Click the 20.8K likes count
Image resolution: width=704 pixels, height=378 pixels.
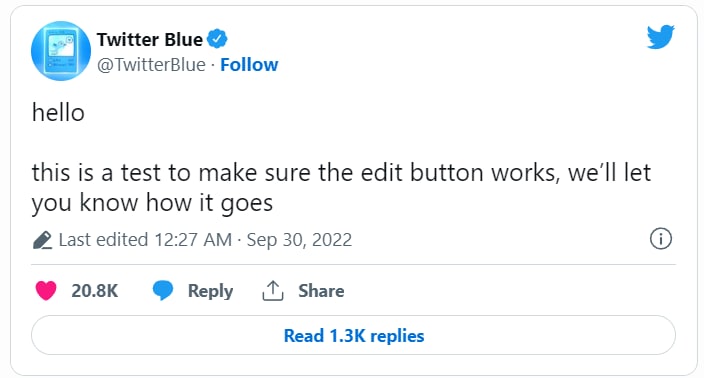(94, 291)
